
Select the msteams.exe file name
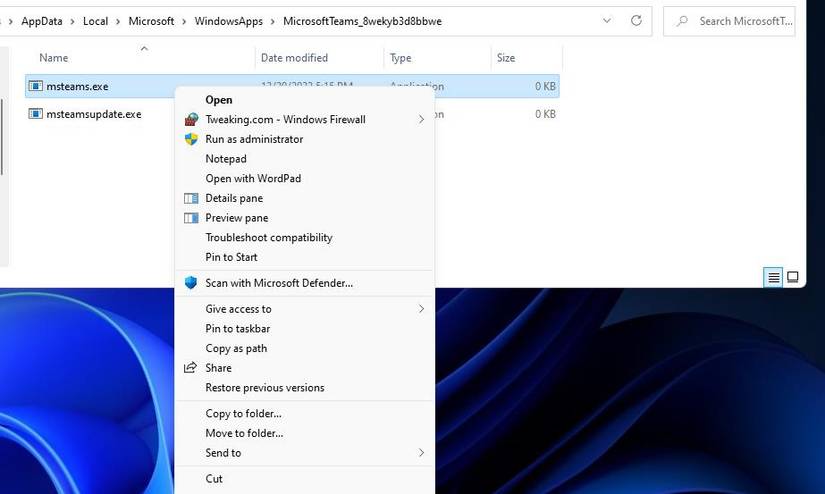77,86
